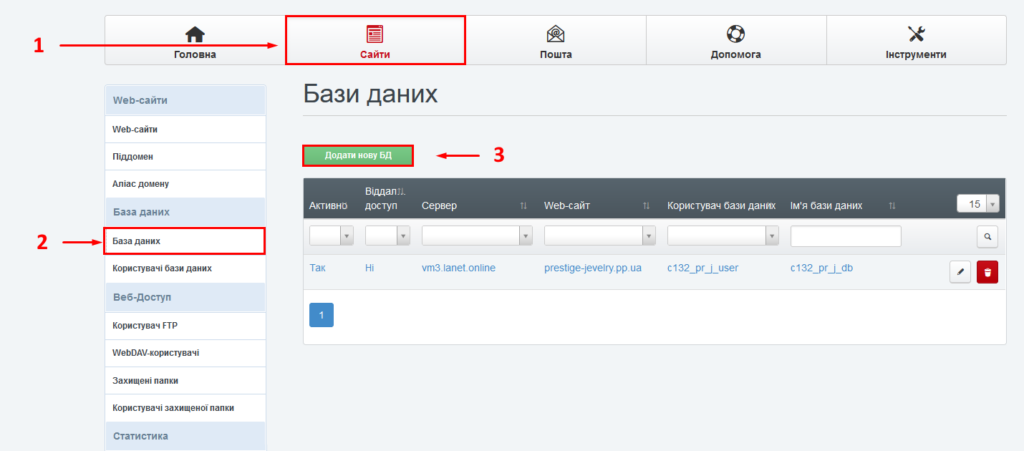Click the Ім'я бази даних filter text field
This screenshot has height=451, width=1024.
pyautogui.click(x=845, y=236)
